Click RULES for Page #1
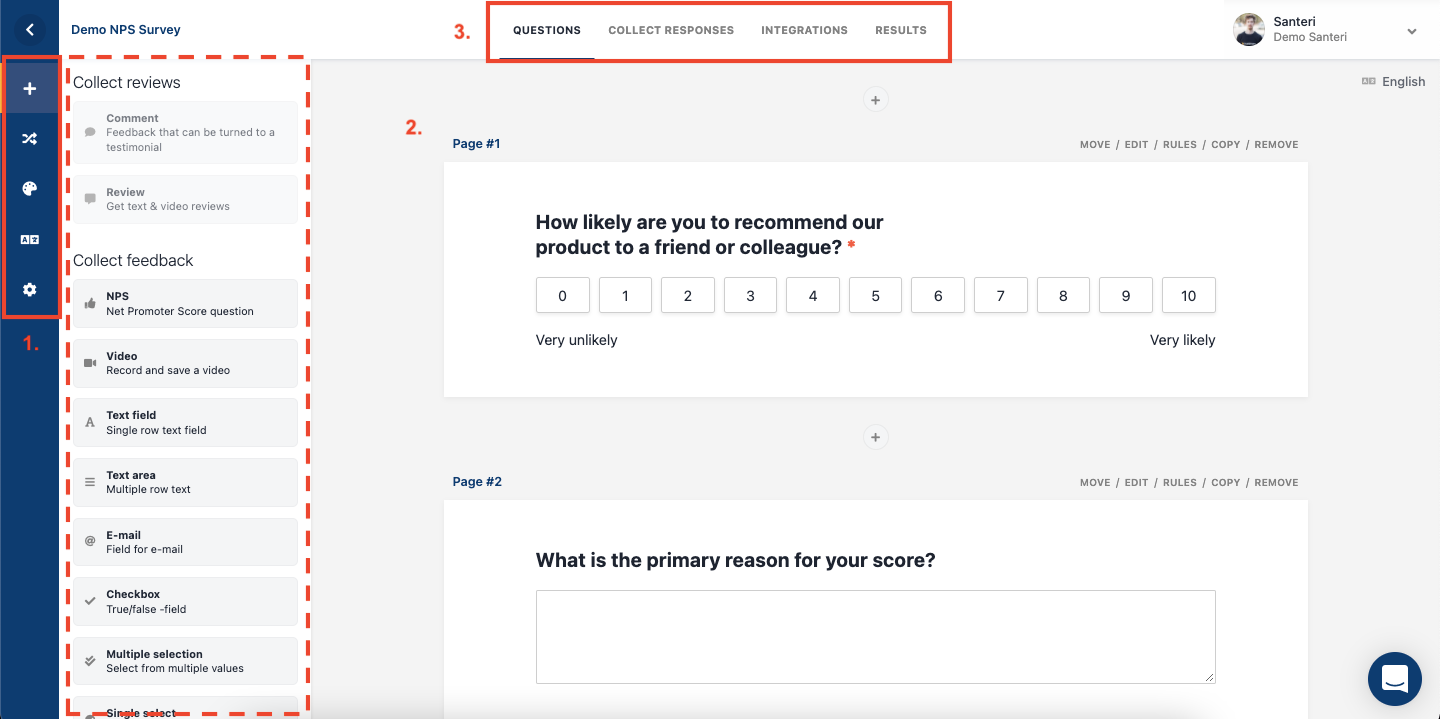1440x719 pixels. 1180,145
